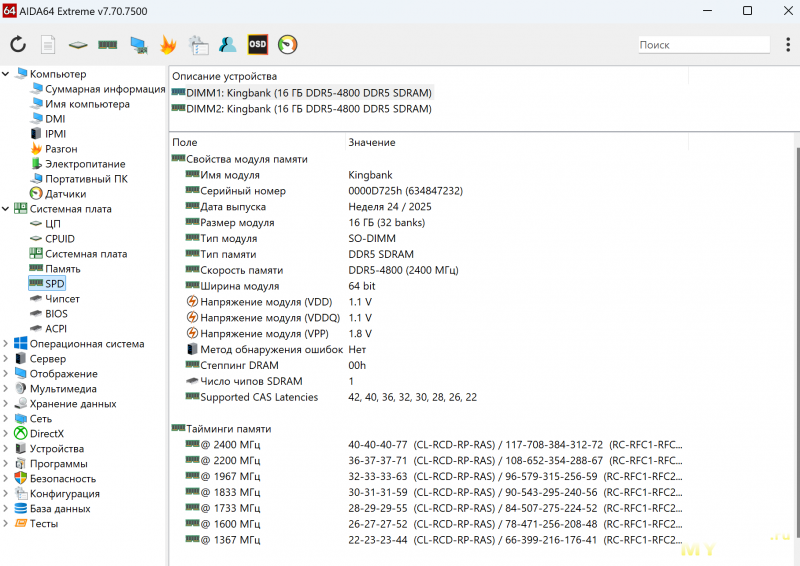
Task: Open the Report toolbar icon
Action: coord(48,44)
